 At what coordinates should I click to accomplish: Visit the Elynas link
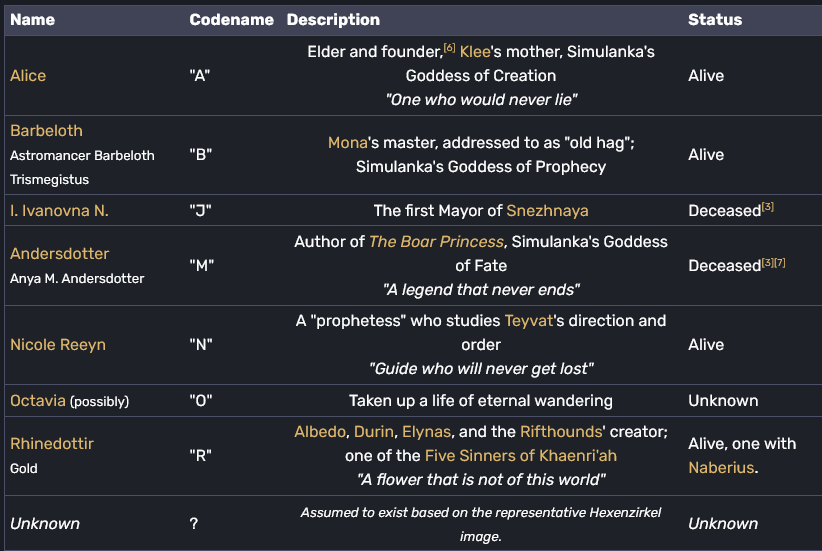426,432
